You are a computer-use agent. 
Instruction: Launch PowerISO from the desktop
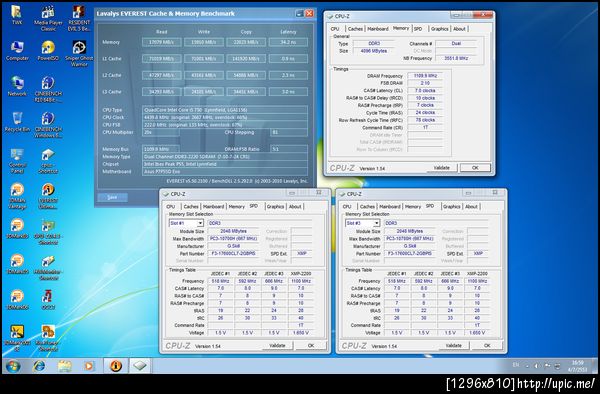(48, 50)
